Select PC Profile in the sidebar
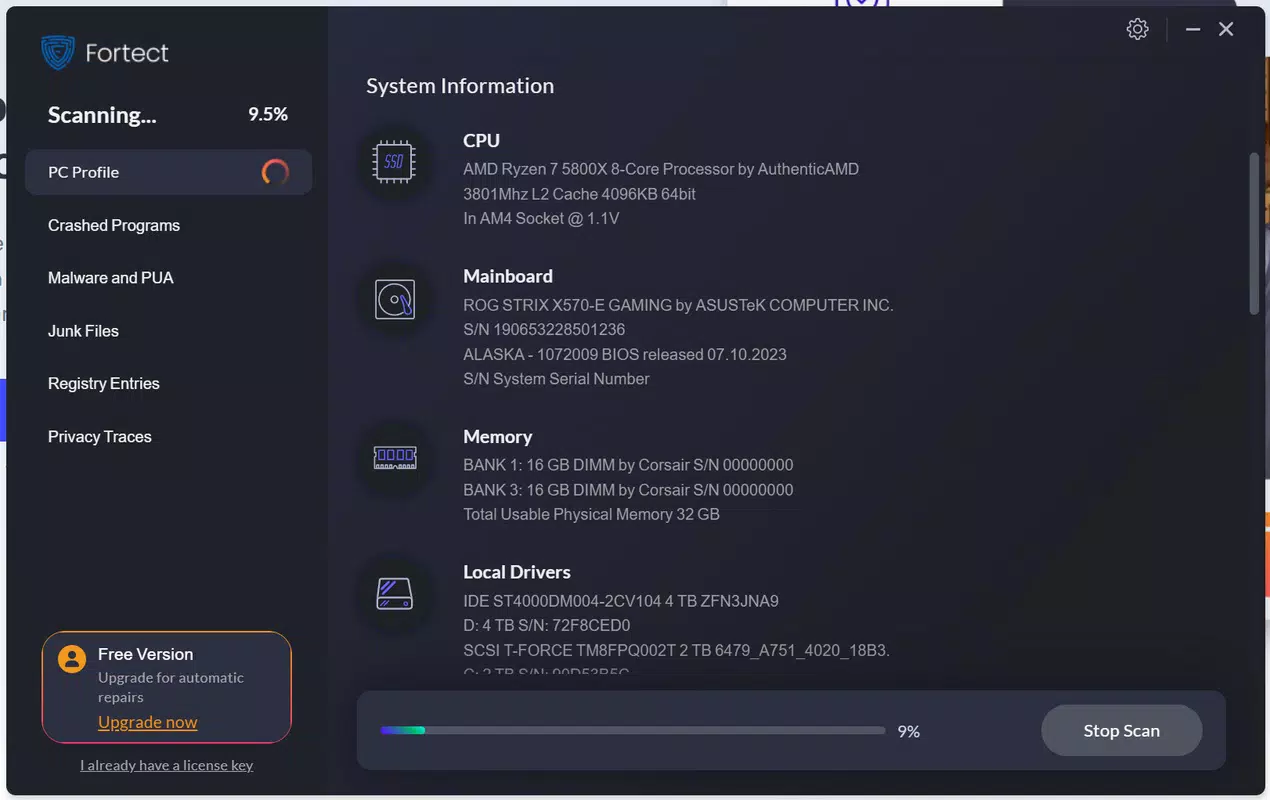The height and width of the screenshot is (800, 1270). pos(168,172)
